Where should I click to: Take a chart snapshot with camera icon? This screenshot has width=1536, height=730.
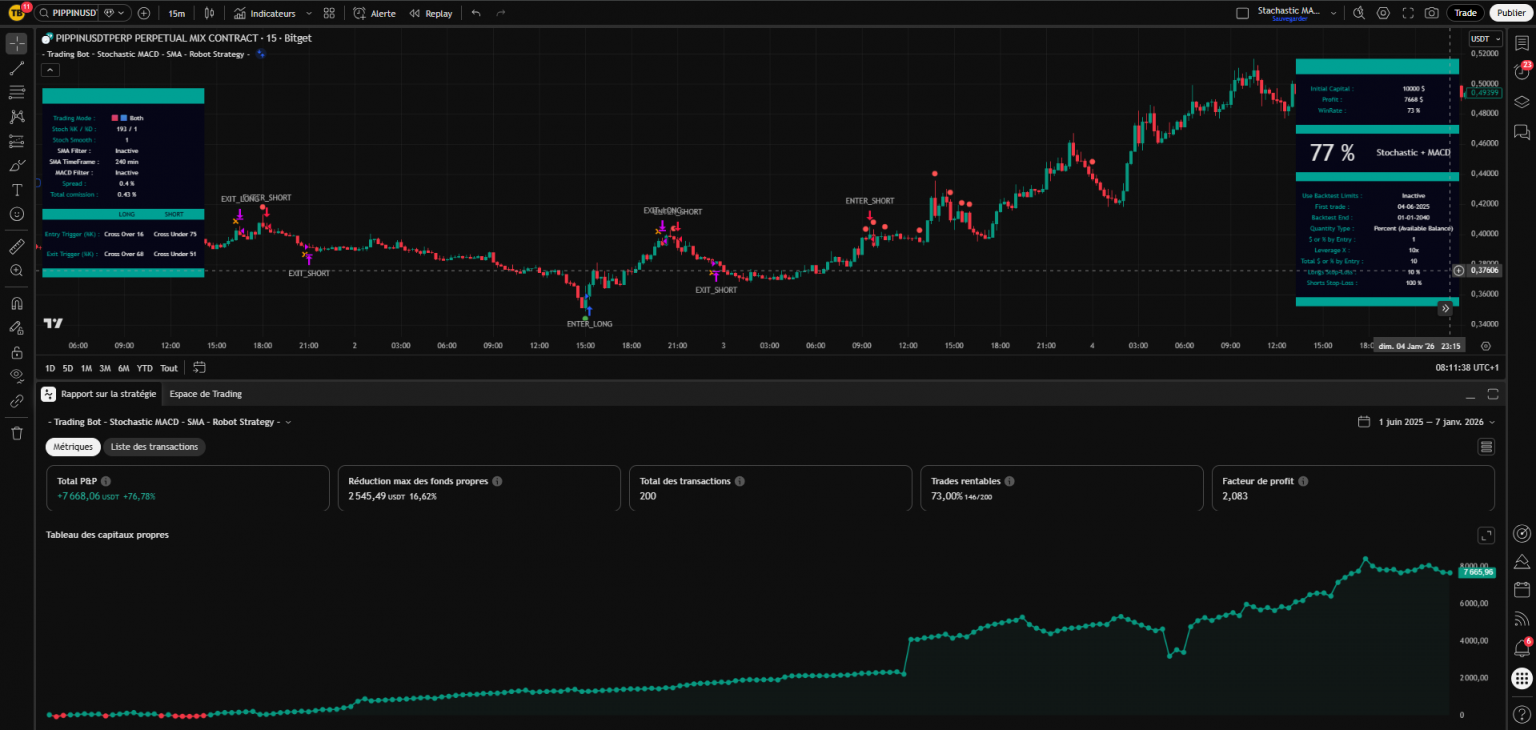pos(1432,13)
